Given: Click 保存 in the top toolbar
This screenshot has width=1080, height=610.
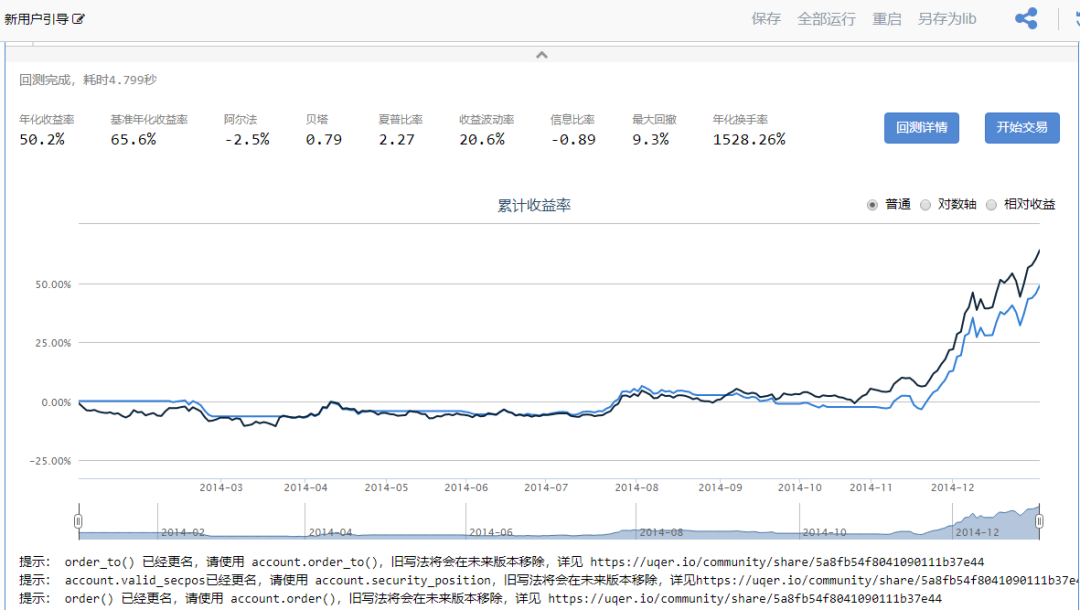Looking at the screenshot, I should pyautogui.click(x=765, y=18).
